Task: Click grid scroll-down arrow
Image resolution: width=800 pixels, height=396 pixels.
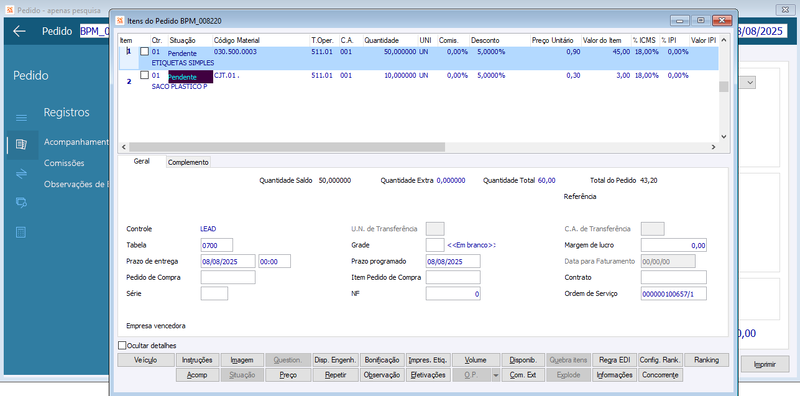Action: click(x=723, y=136)
